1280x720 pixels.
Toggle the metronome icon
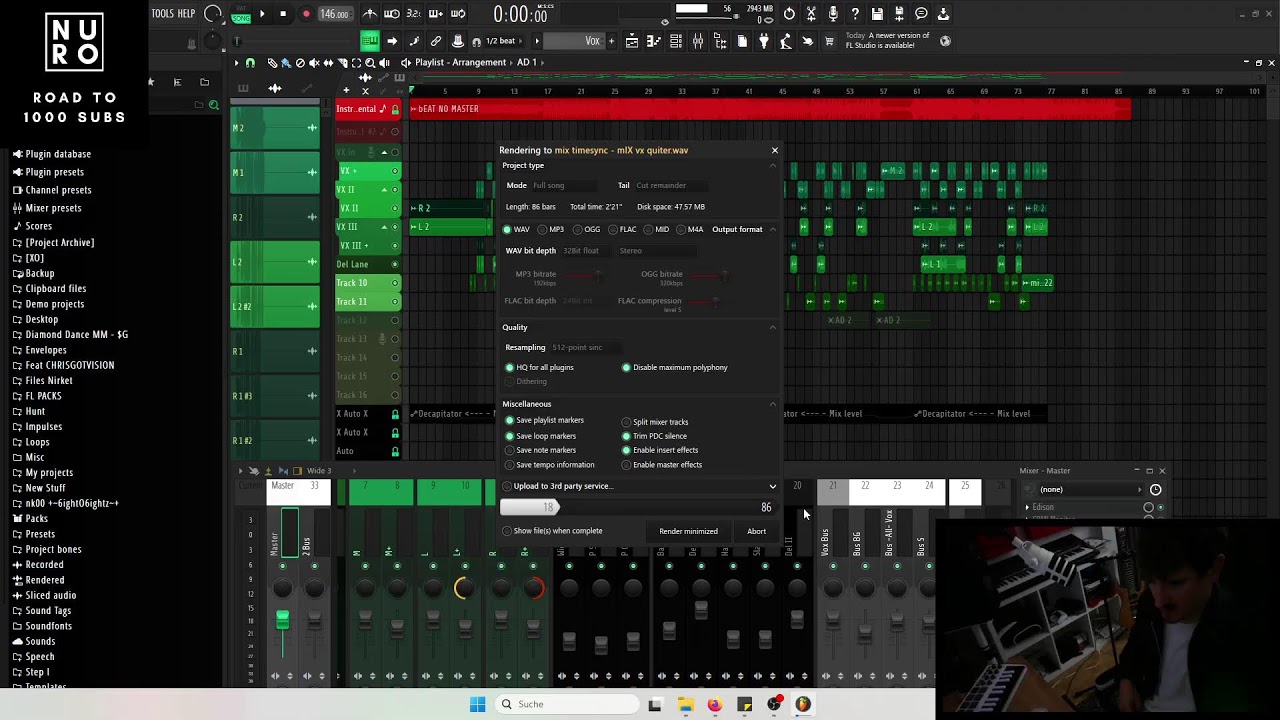(369, 14)
